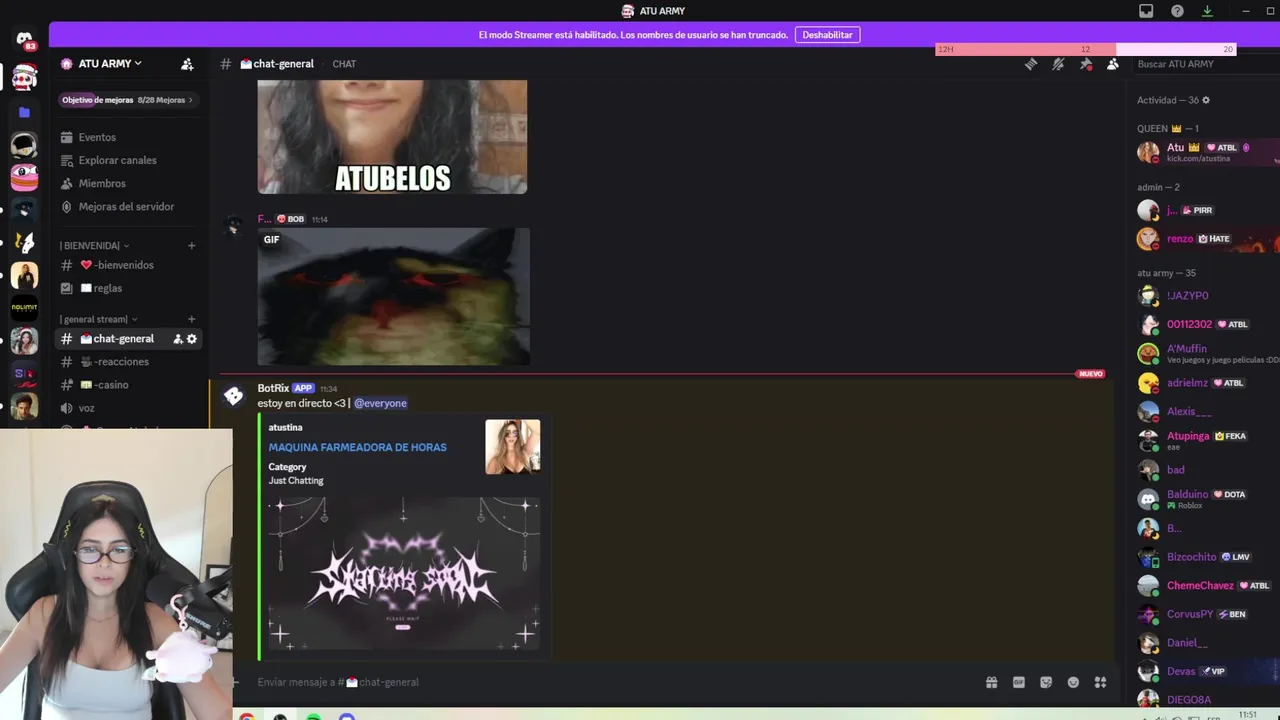Open pinned messages icon
This screenshot has height=720, width=1280.
tap(1085, 64)
